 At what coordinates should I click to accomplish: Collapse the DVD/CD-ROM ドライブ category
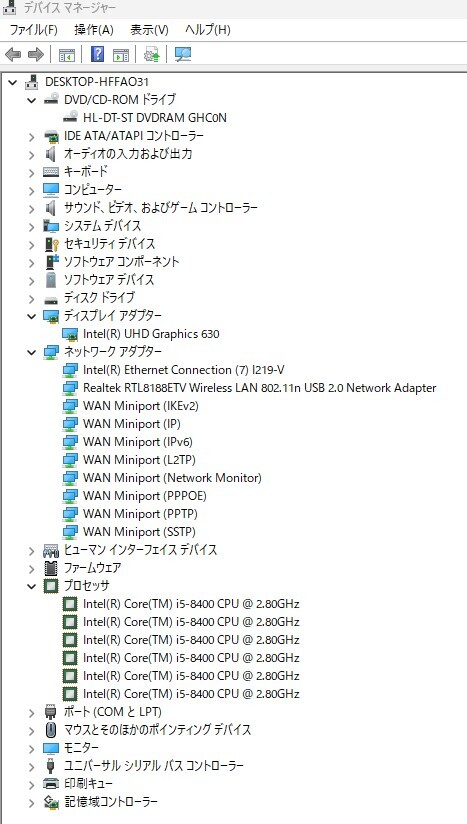[32, 100]
